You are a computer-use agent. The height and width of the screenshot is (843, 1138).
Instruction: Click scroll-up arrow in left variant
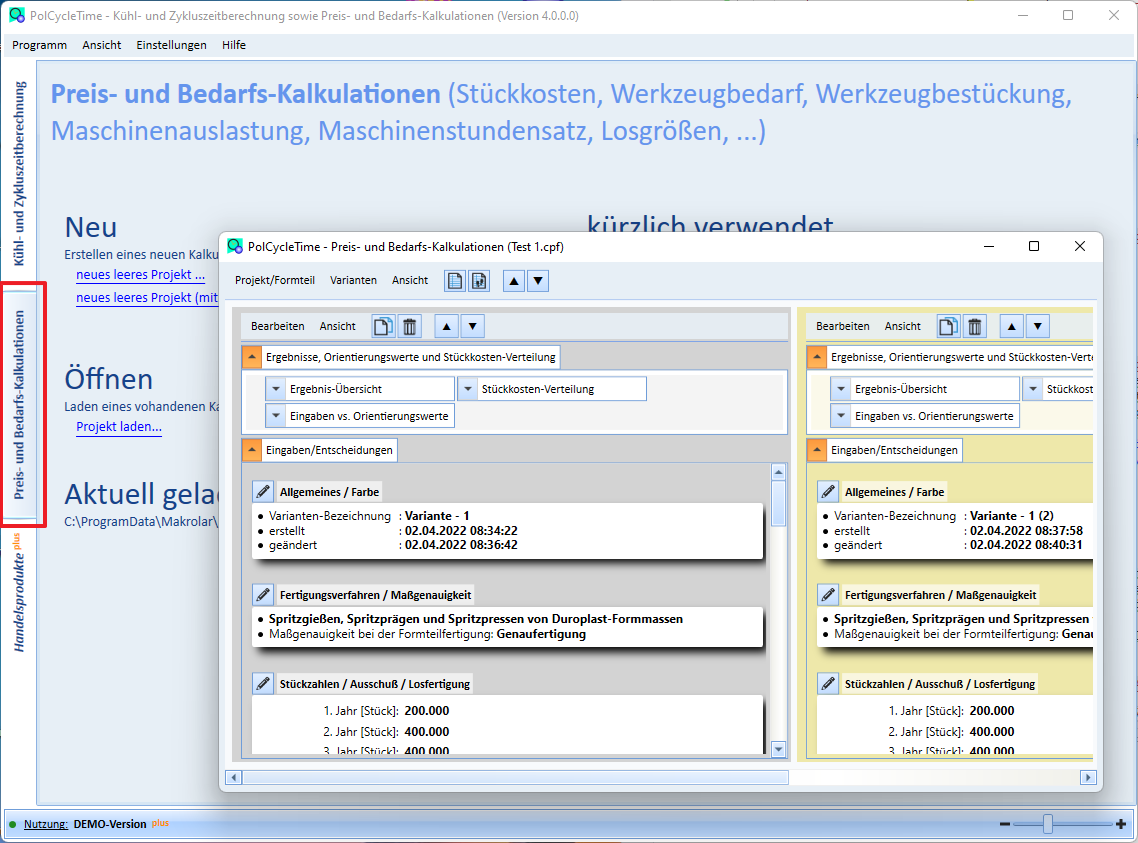coord(779,472)
